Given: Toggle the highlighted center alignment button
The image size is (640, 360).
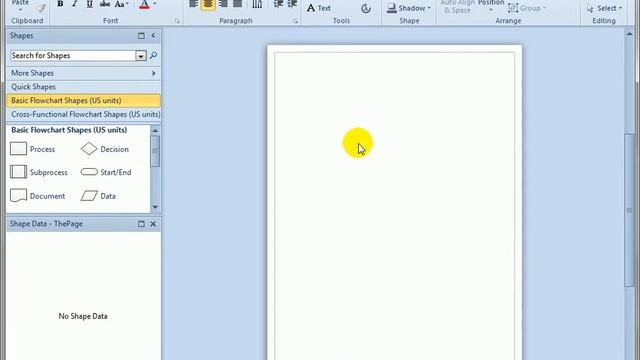Looking at the screenshot, I should point(208,4).
